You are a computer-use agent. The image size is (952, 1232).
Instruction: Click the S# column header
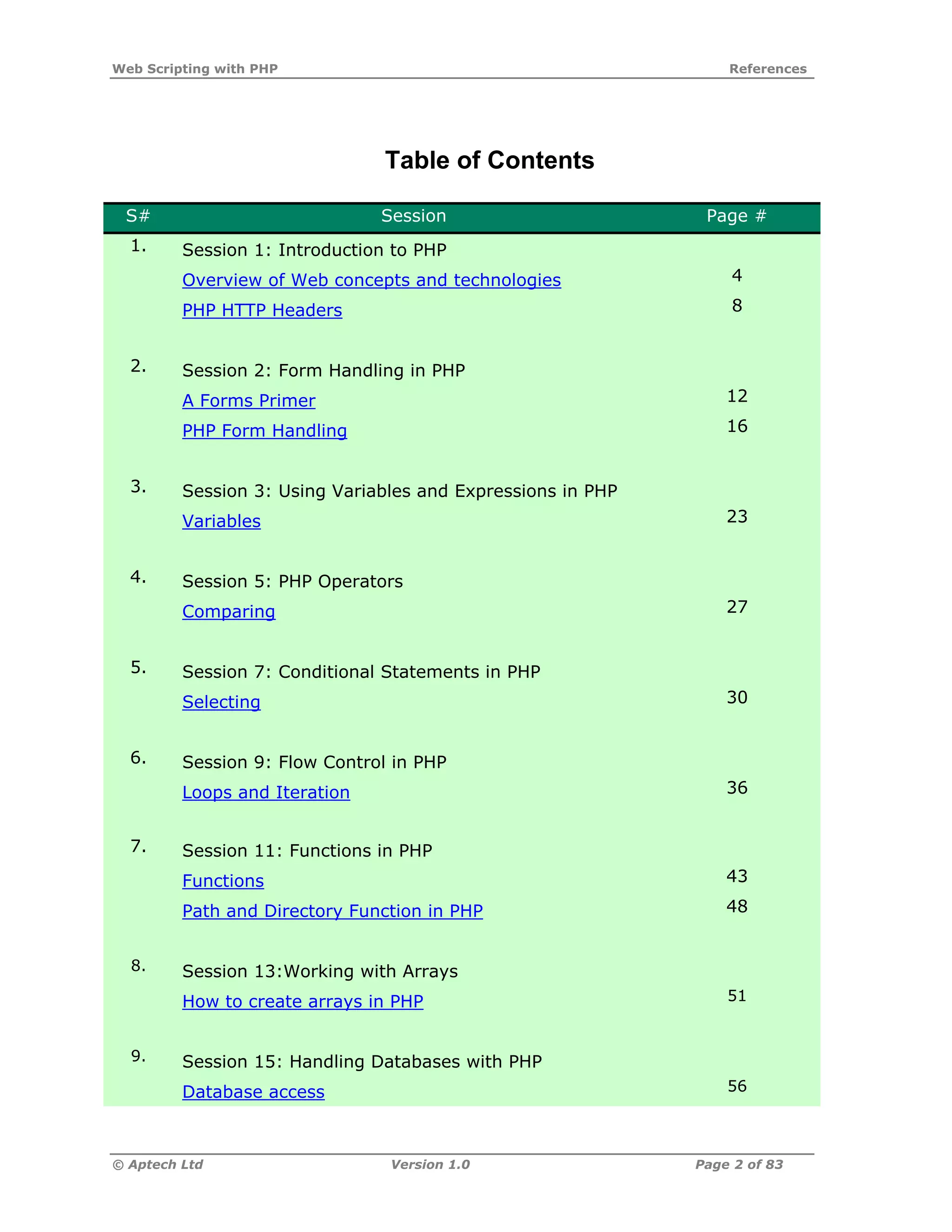(138, 216)
